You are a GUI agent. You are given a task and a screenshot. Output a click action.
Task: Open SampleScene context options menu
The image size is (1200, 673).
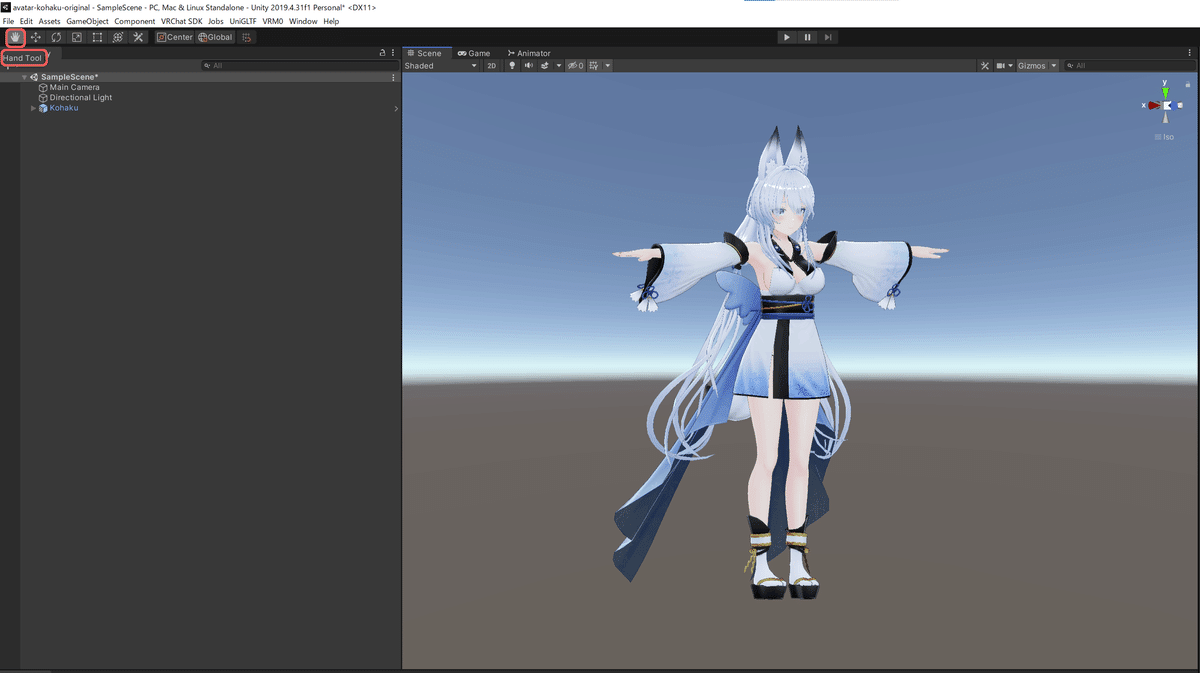pos(393,77)
